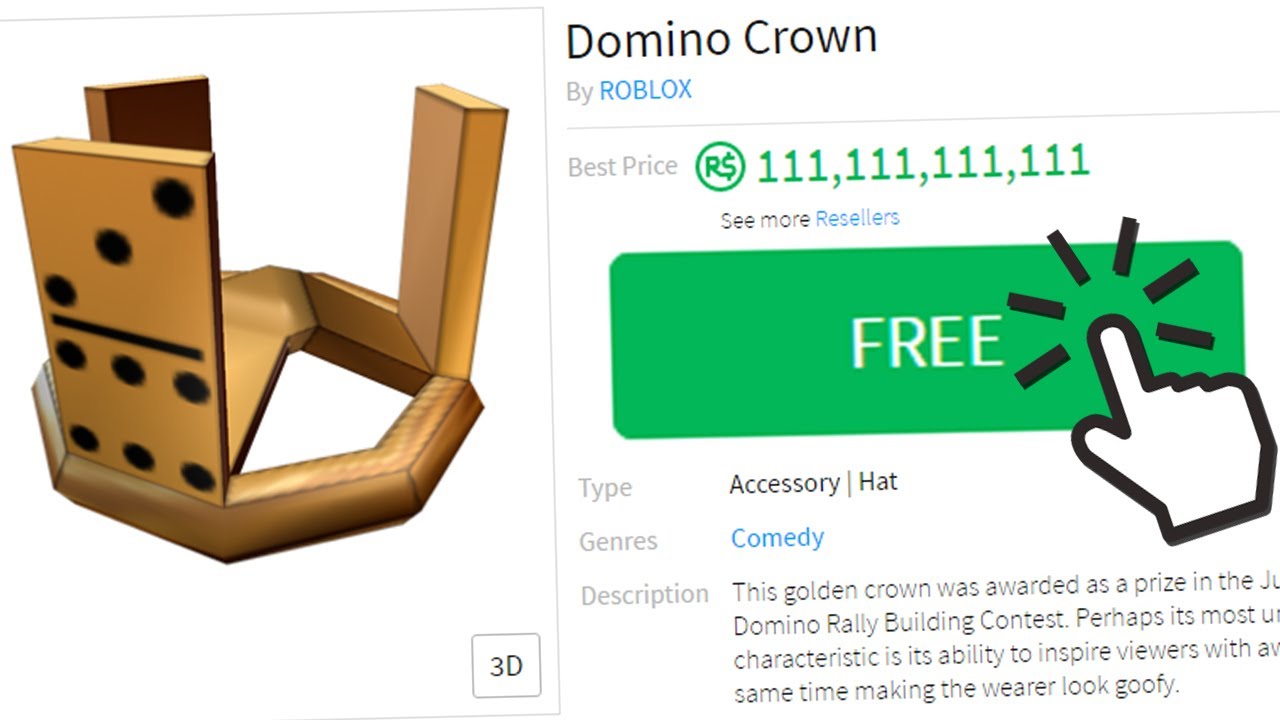
Task: Open the ROBLOX creator link
Action: (645, 90)
